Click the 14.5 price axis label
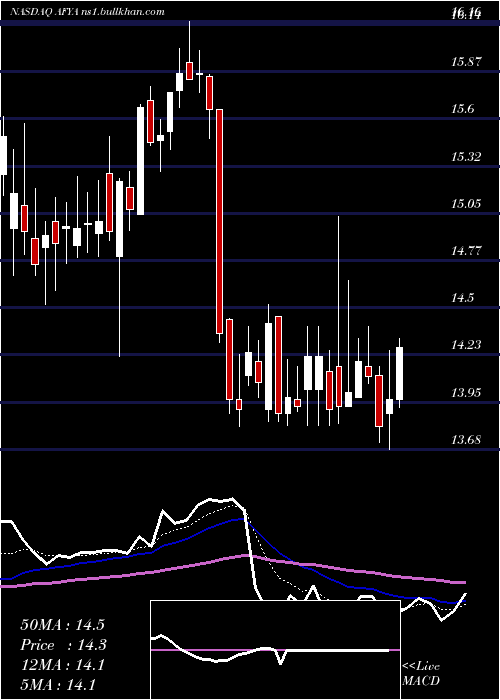 coord(462,298)
